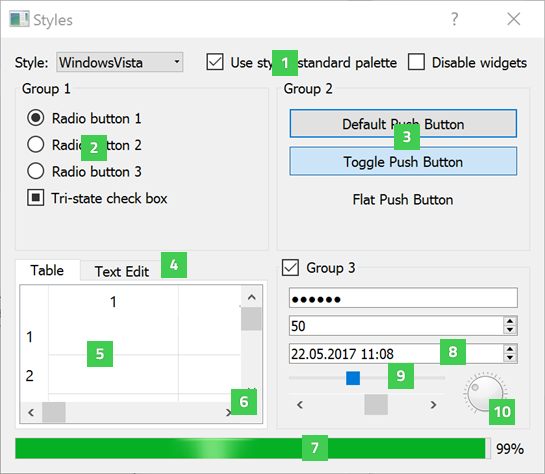
Task: Click the spin box down arrow for value 50
Action: 510,330
